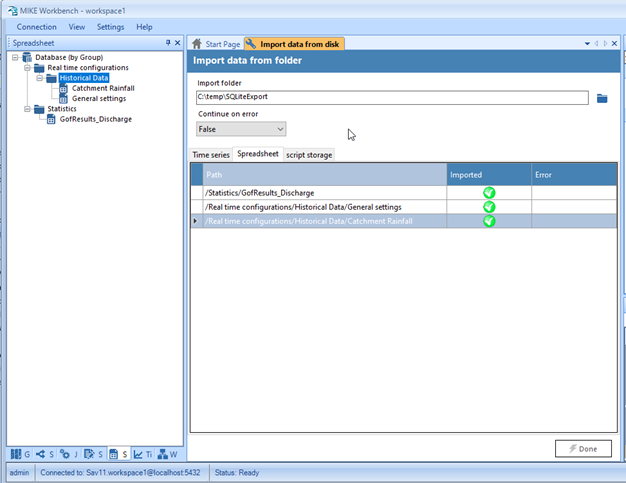This screenshot has height=483, width=626.
Task: Select the Historical Data/Catchment Rainfall path row
Action: 325,221
